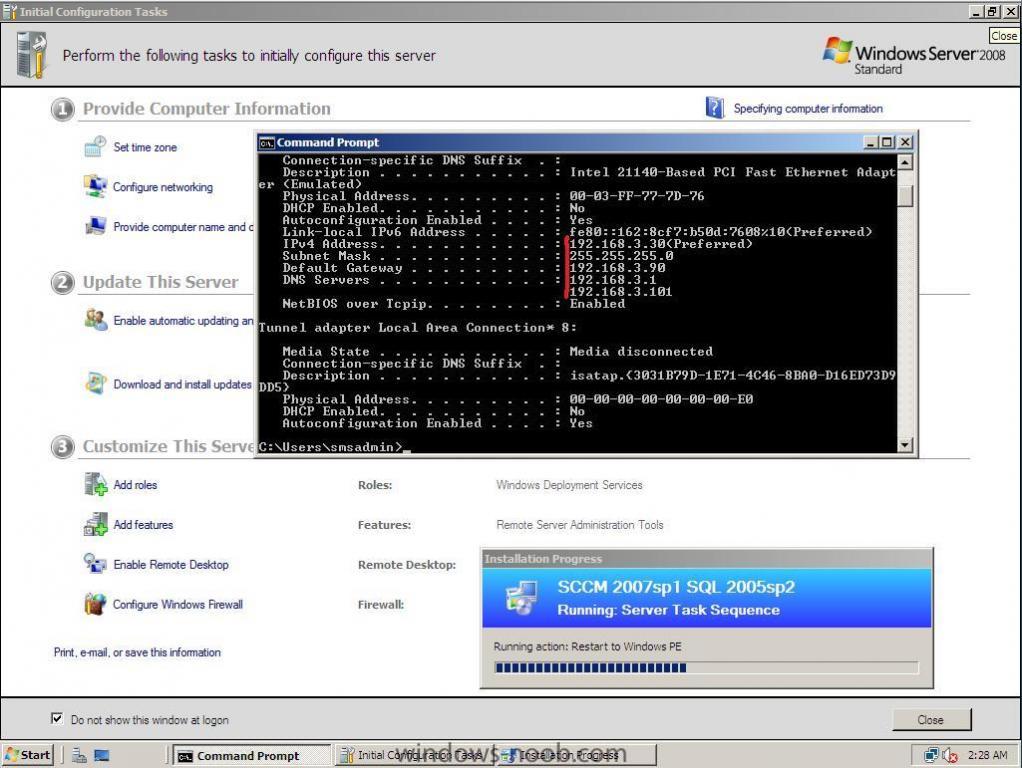Open the Start menu

pos(27,755)
